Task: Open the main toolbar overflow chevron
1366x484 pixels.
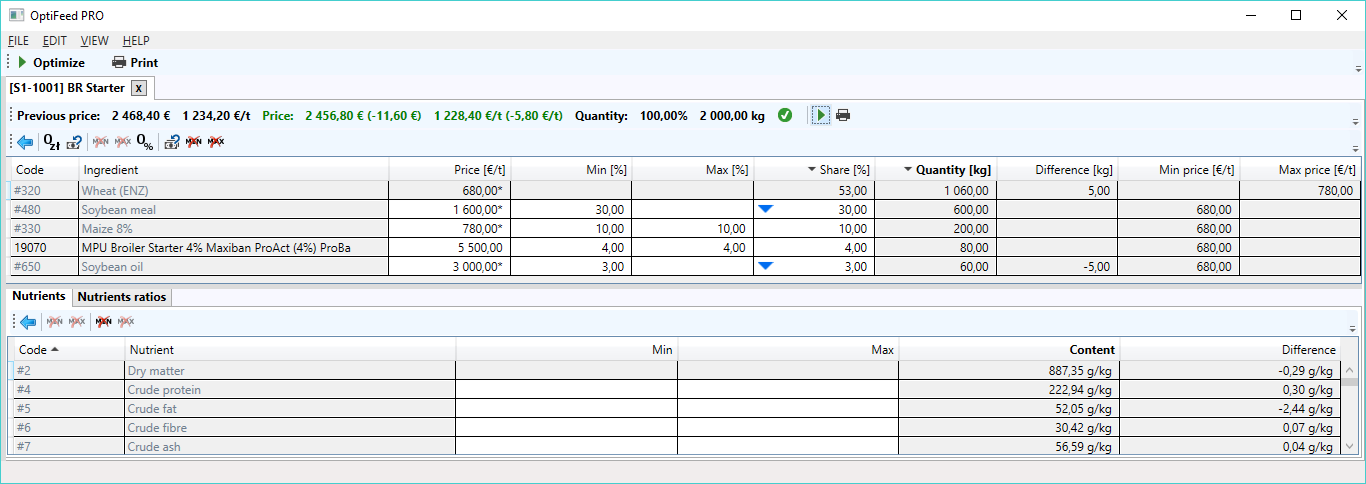Action: [1358, 68]
